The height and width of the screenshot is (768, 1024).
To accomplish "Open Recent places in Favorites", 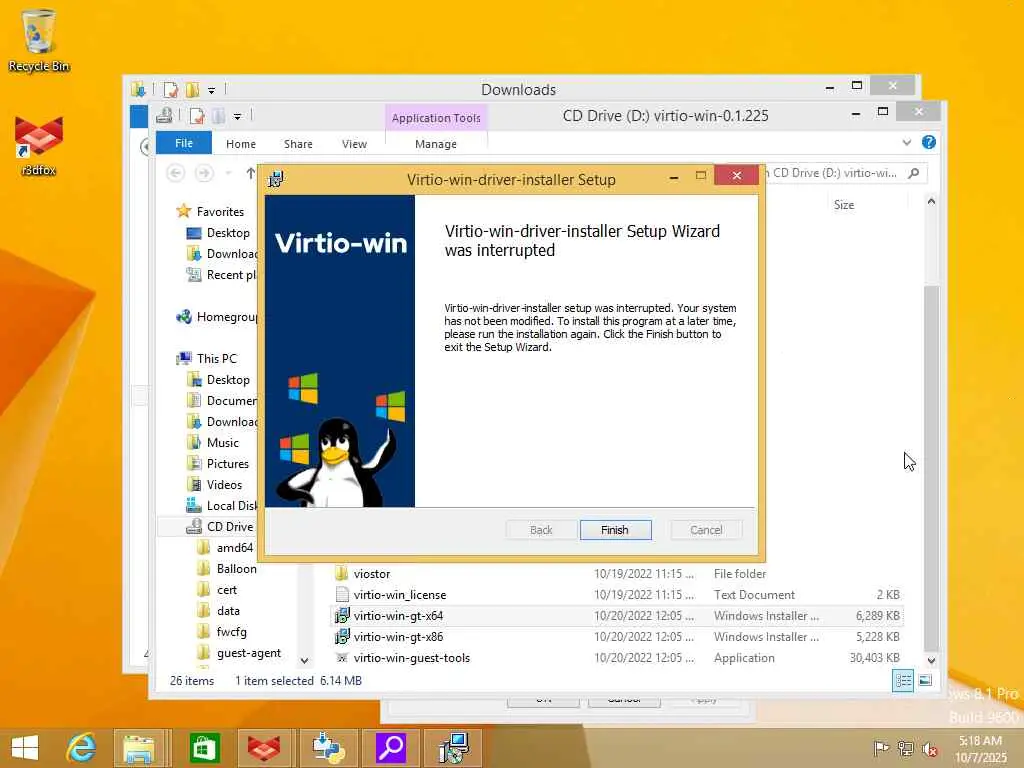I will pyautogui.click(x=222, y=275).
